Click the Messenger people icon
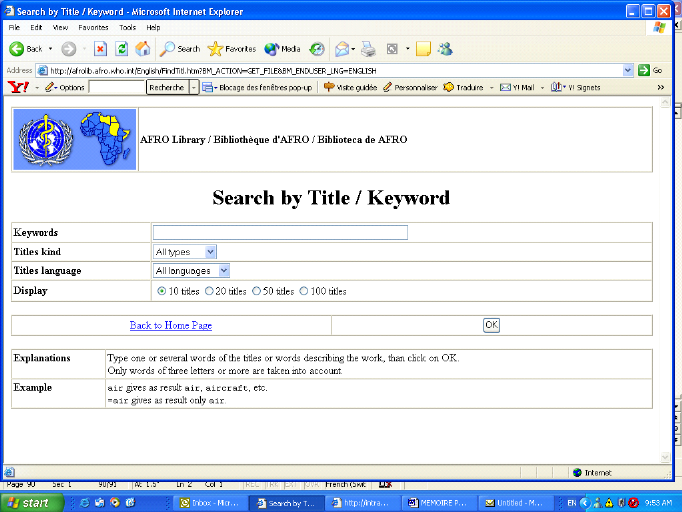This screenshot has width=682, height=512. [445, 49]
